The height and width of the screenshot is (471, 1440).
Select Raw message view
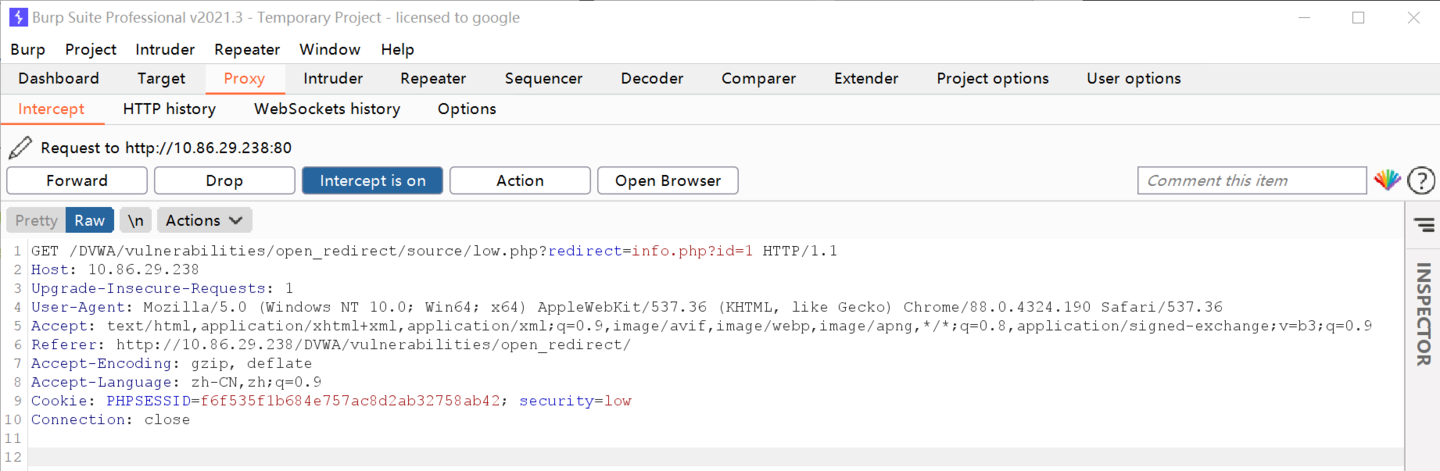[x=89, y=220]
